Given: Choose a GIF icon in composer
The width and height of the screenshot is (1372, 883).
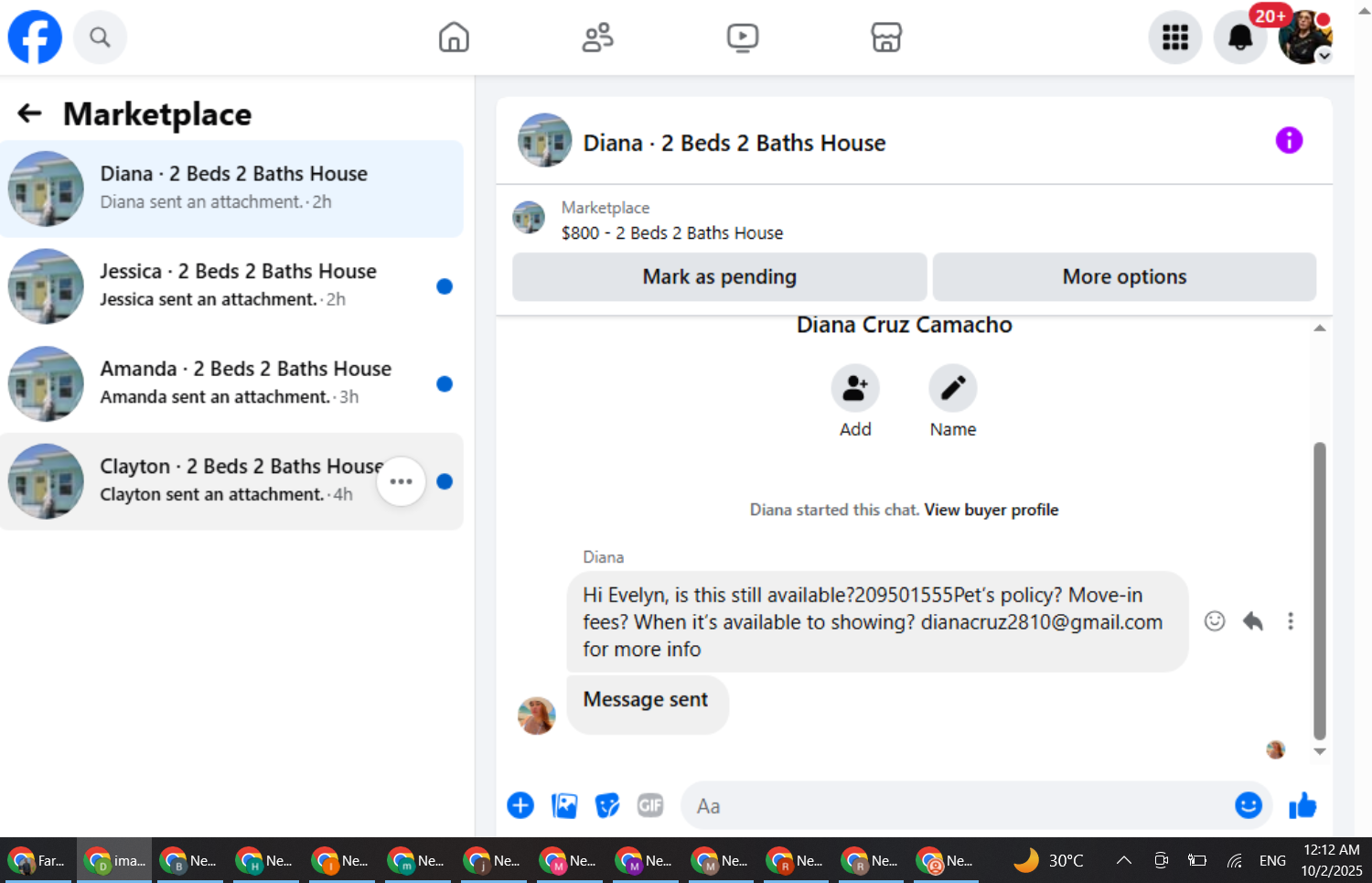Looking at the screenshot, I should tap(650, 805).
